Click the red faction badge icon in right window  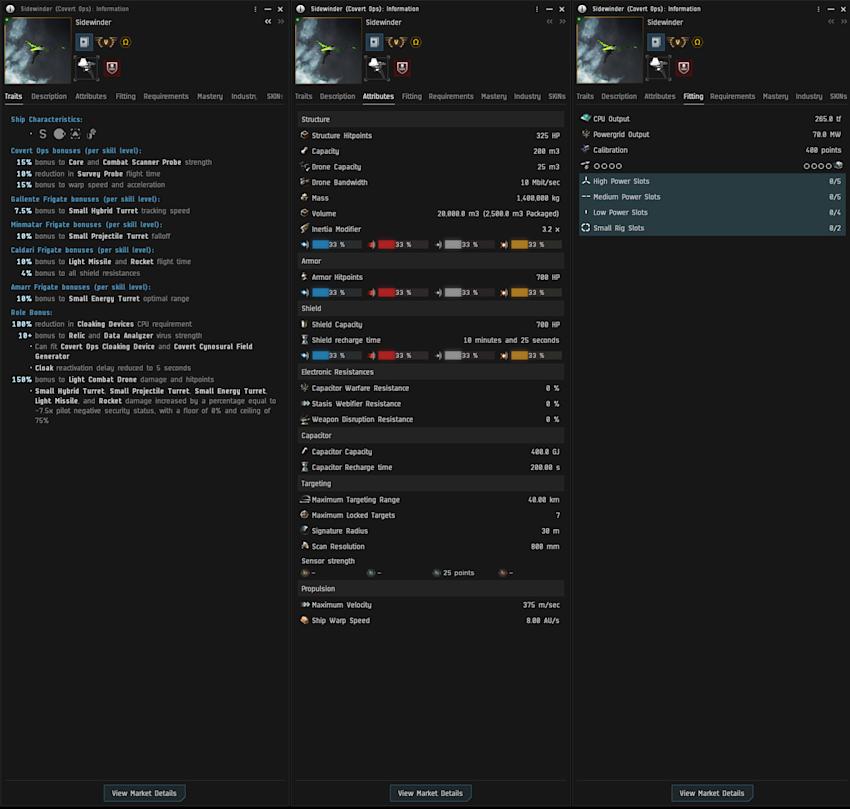pos(684,67)
